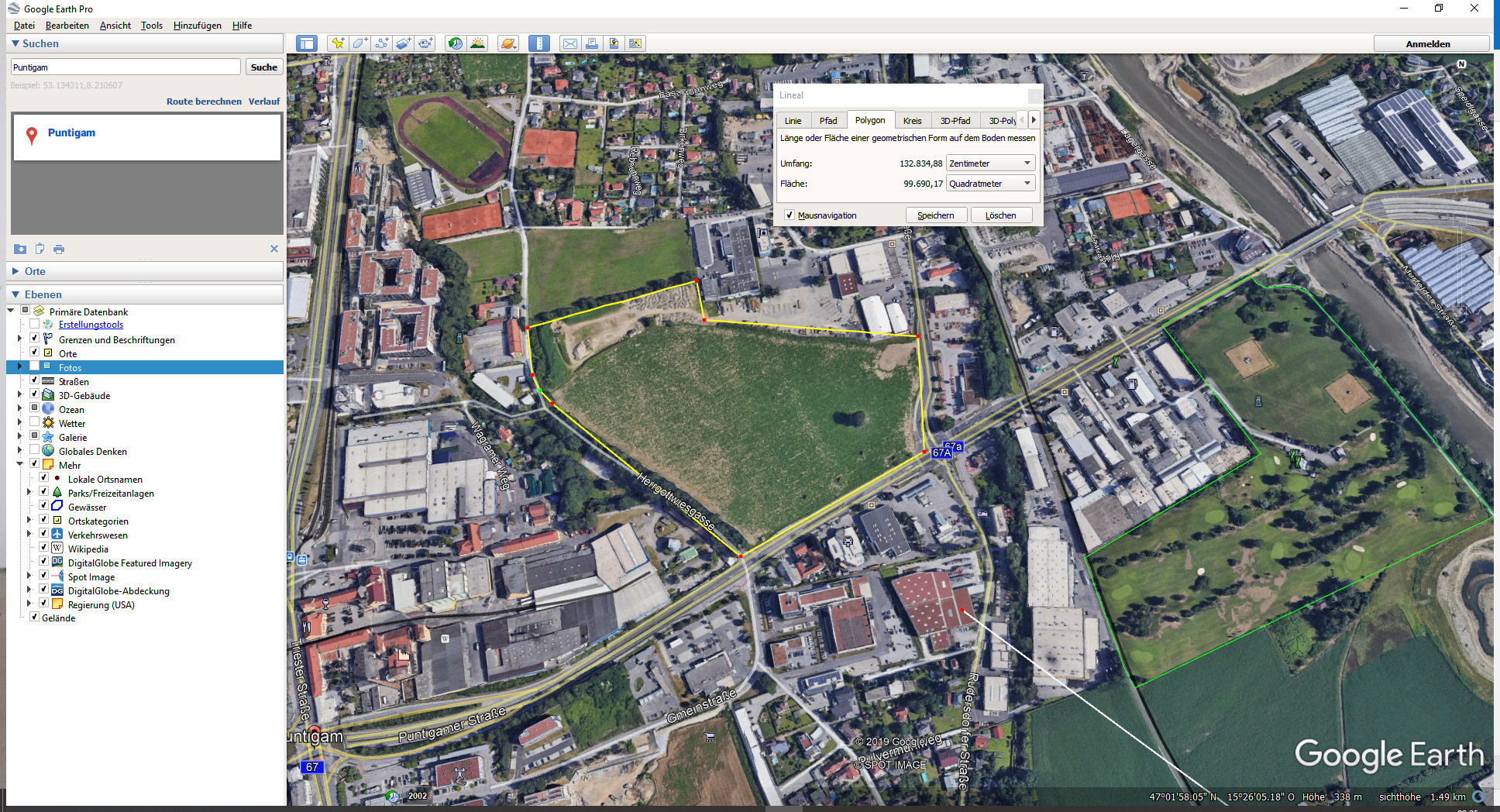Viewport: 1500px width, 812px height.
Task: Uncheck the Wikipedia layer checkbox
Action: tap(44, 547)
